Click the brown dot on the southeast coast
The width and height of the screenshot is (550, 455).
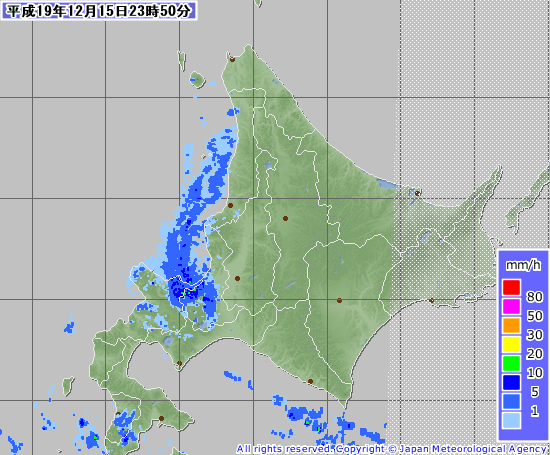[x=310, y=381]
